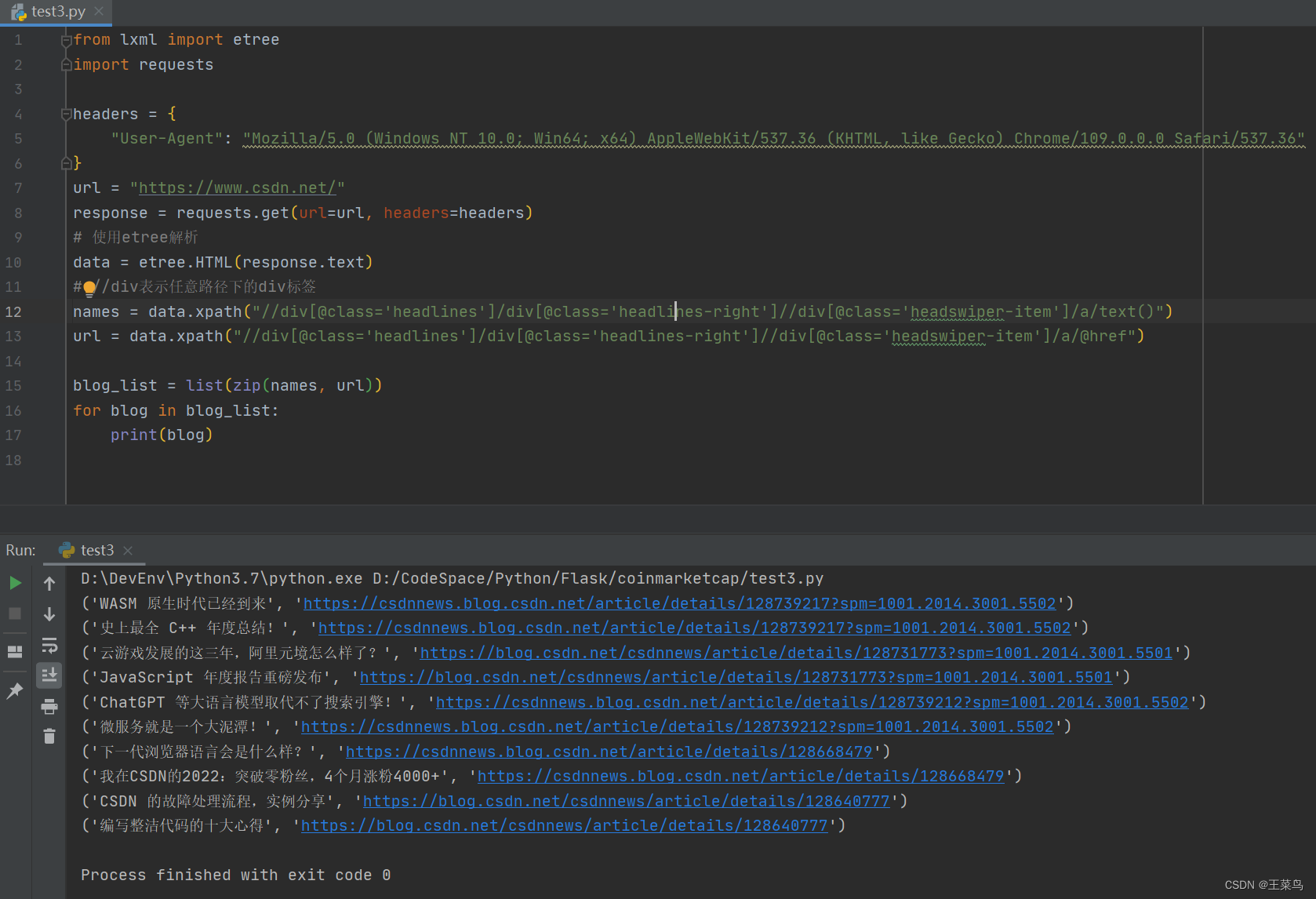The height and width of the screenshot is (899, 1316).
Task: Click the restore layout icon in Run panel
Action: pos(15,651)
